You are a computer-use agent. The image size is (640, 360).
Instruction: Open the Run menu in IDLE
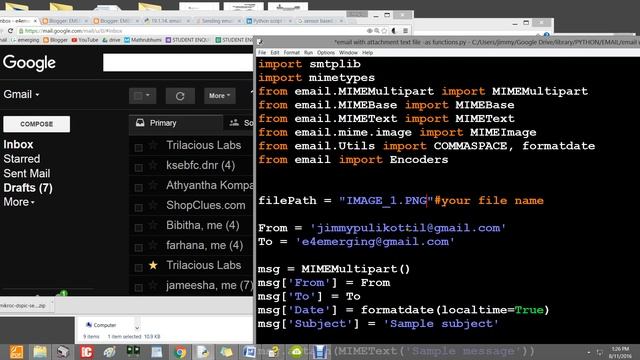click(x=308, y=53)
